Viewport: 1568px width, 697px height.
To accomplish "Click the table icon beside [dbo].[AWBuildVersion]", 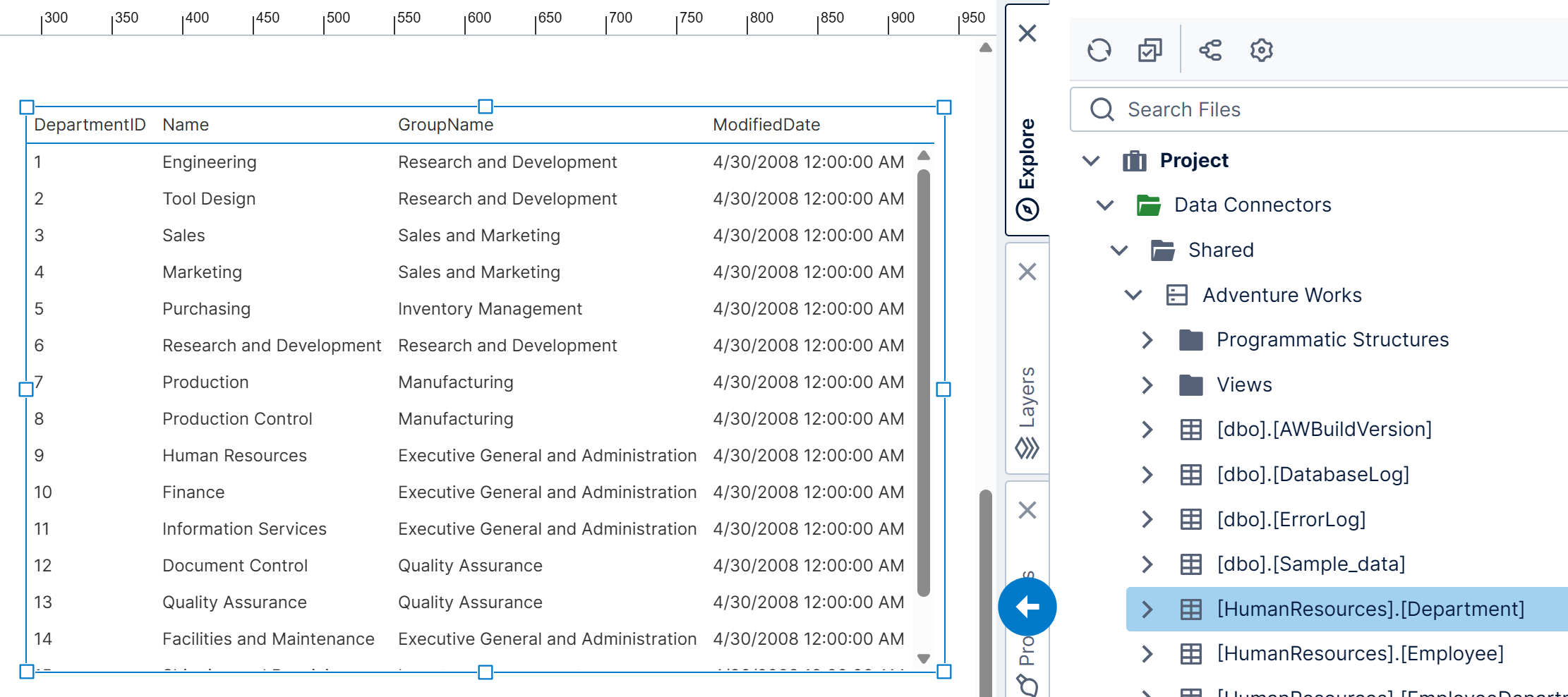I will click(x=1190, y=429).
